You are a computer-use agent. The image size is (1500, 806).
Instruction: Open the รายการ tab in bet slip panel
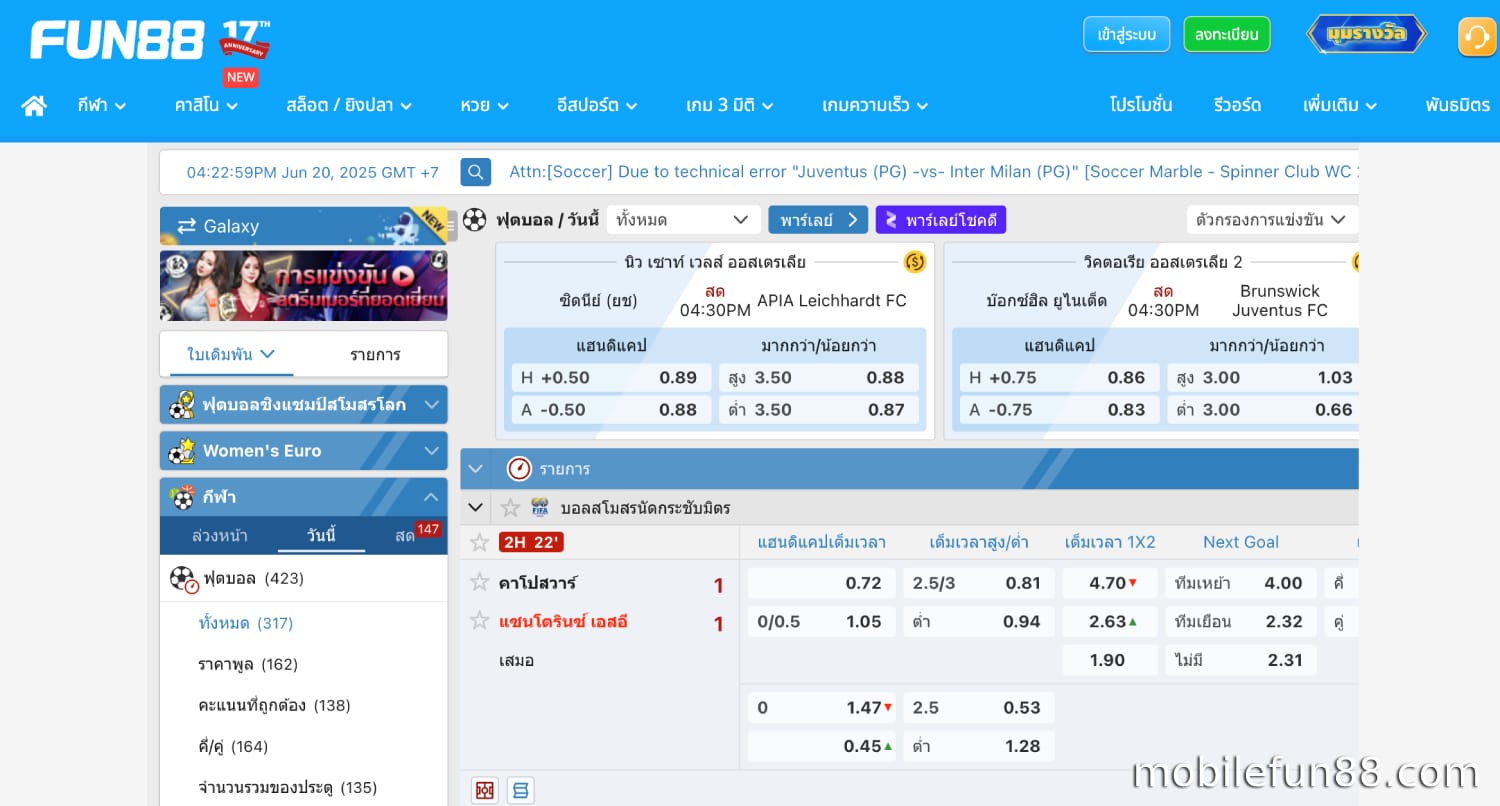pyautogui.click(x=375, y=354)
